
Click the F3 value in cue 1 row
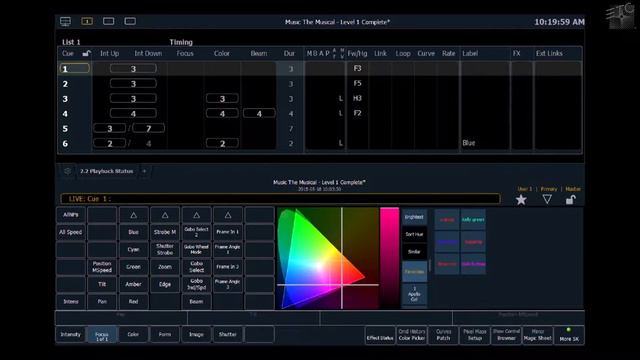pyautogui.click(x=357, y=69)
